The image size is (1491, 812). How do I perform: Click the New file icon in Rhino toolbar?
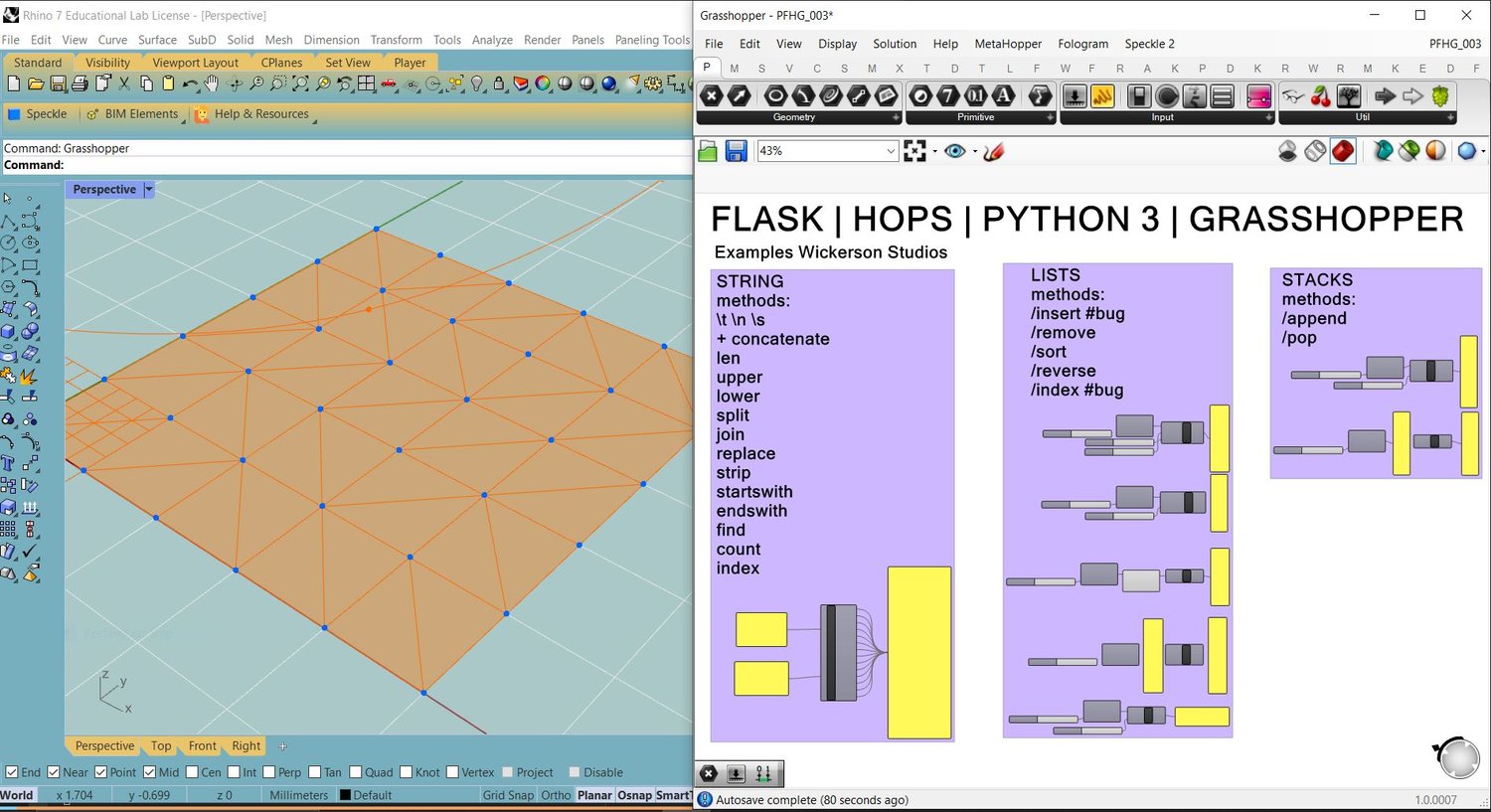click(14, 84)
